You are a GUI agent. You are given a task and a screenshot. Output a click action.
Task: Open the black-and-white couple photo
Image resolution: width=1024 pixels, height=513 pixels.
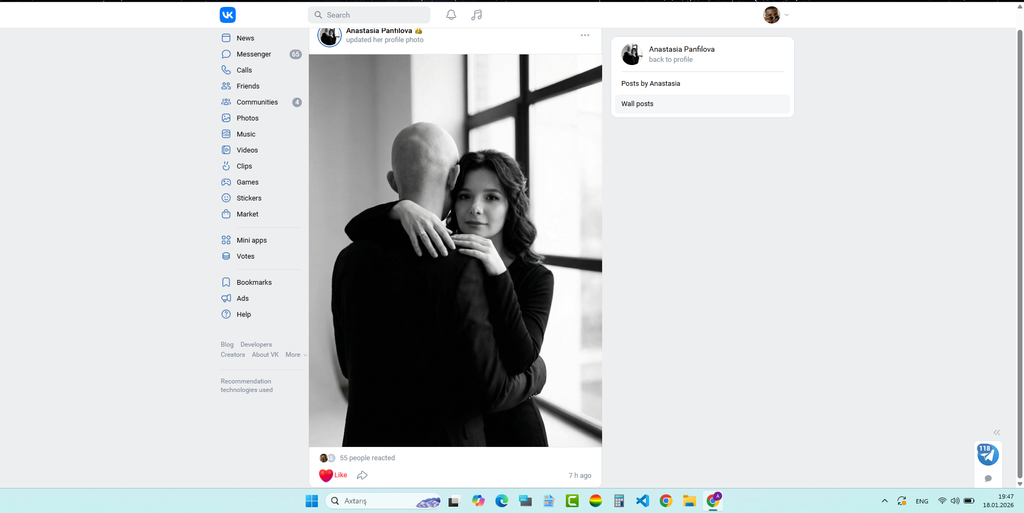[455, 250]
